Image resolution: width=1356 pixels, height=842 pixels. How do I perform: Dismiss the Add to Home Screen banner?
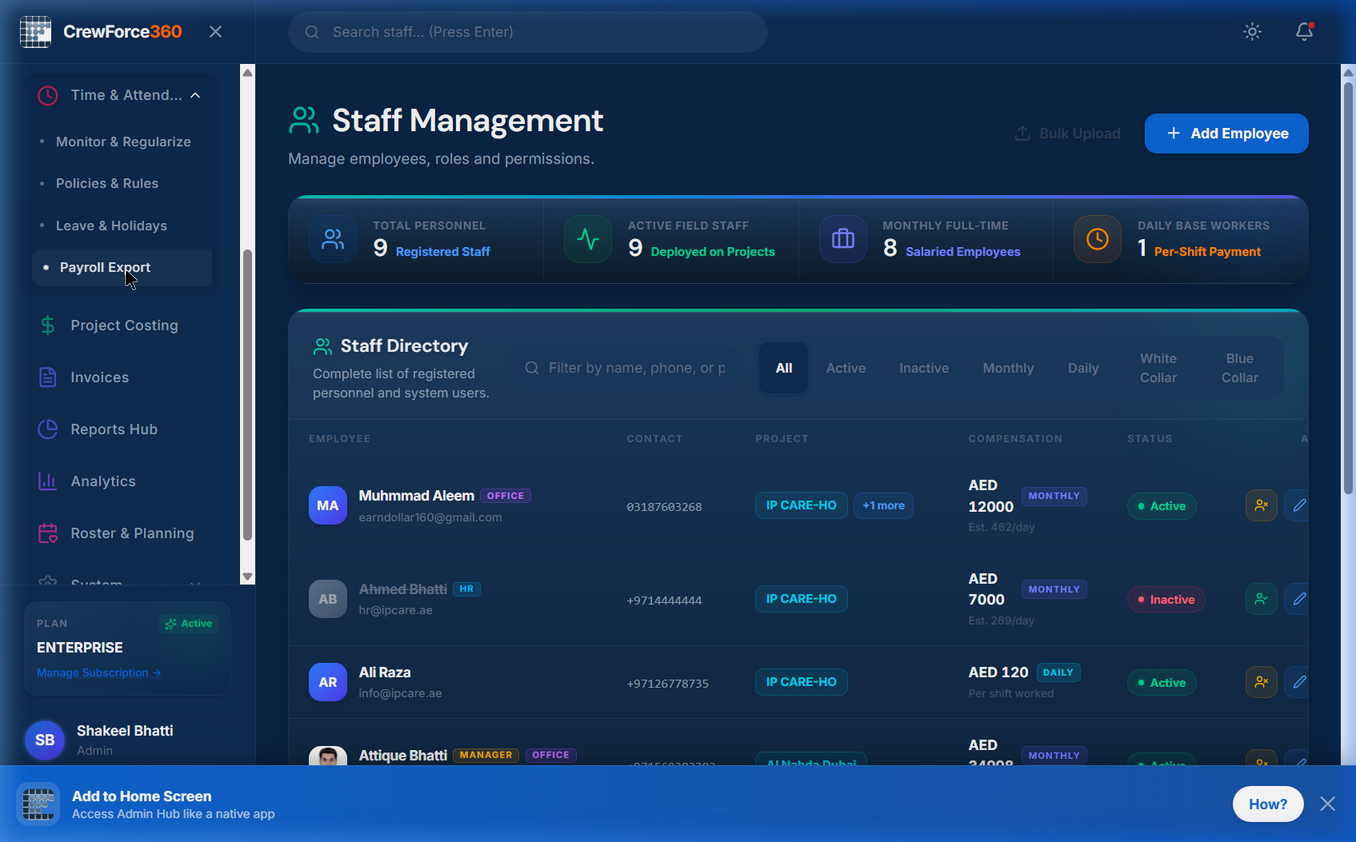pyautogui.click(x=1327, y=804)
